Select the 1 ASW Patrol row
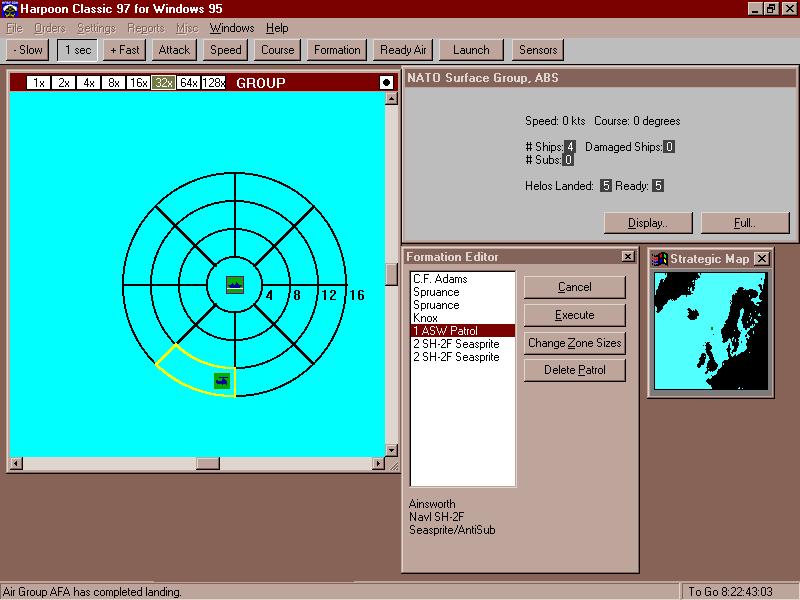Screen dimensions: 800x600 click(463, 331)
